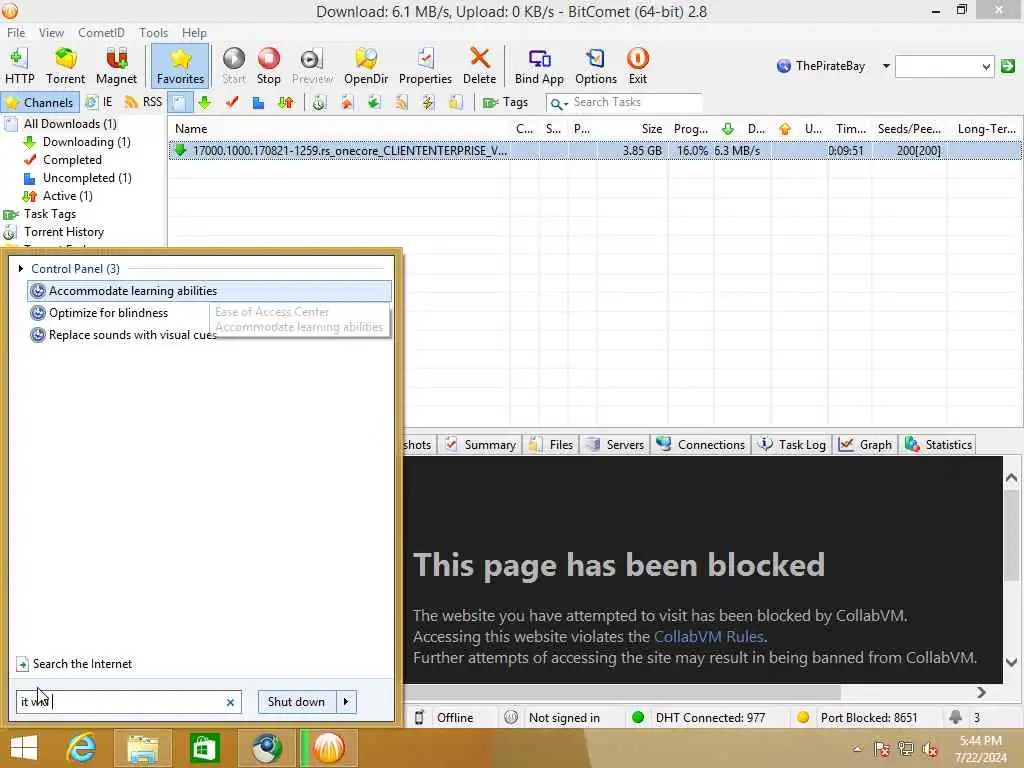Click the Seeds/Peers column header

[908, 129]
